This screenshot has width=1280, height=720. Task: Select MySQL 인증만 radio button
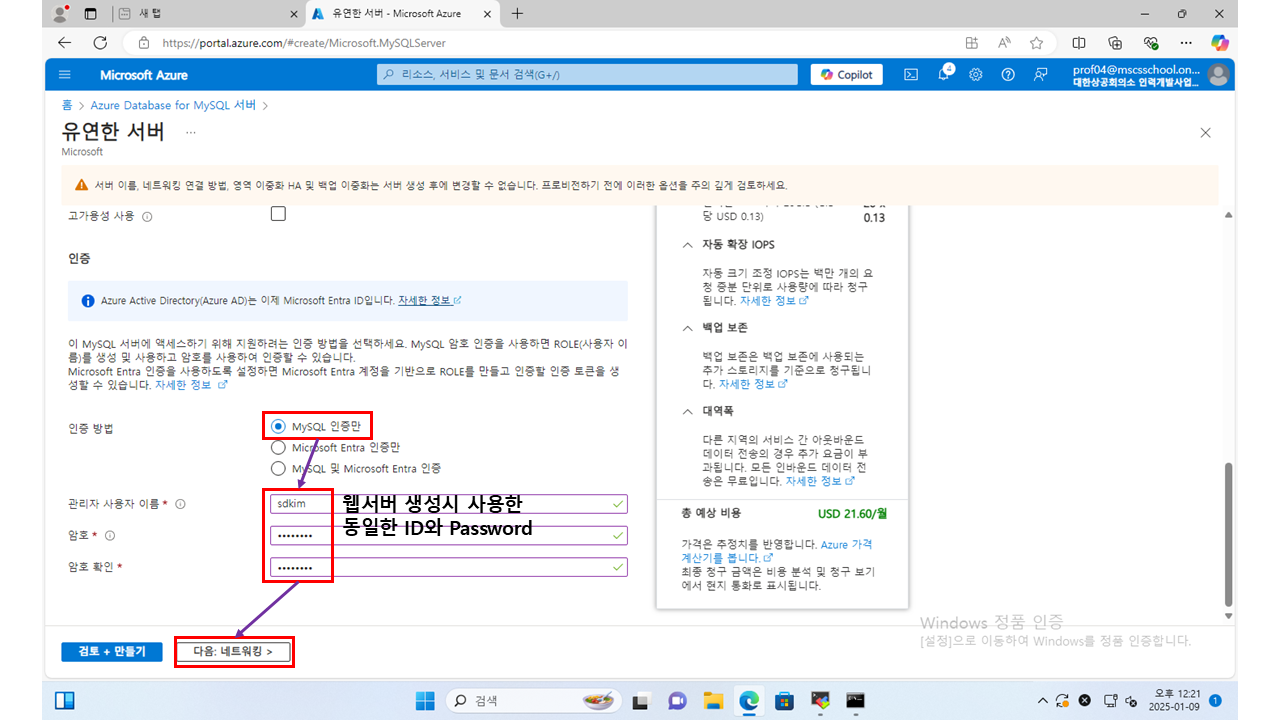tap(278, 426)
